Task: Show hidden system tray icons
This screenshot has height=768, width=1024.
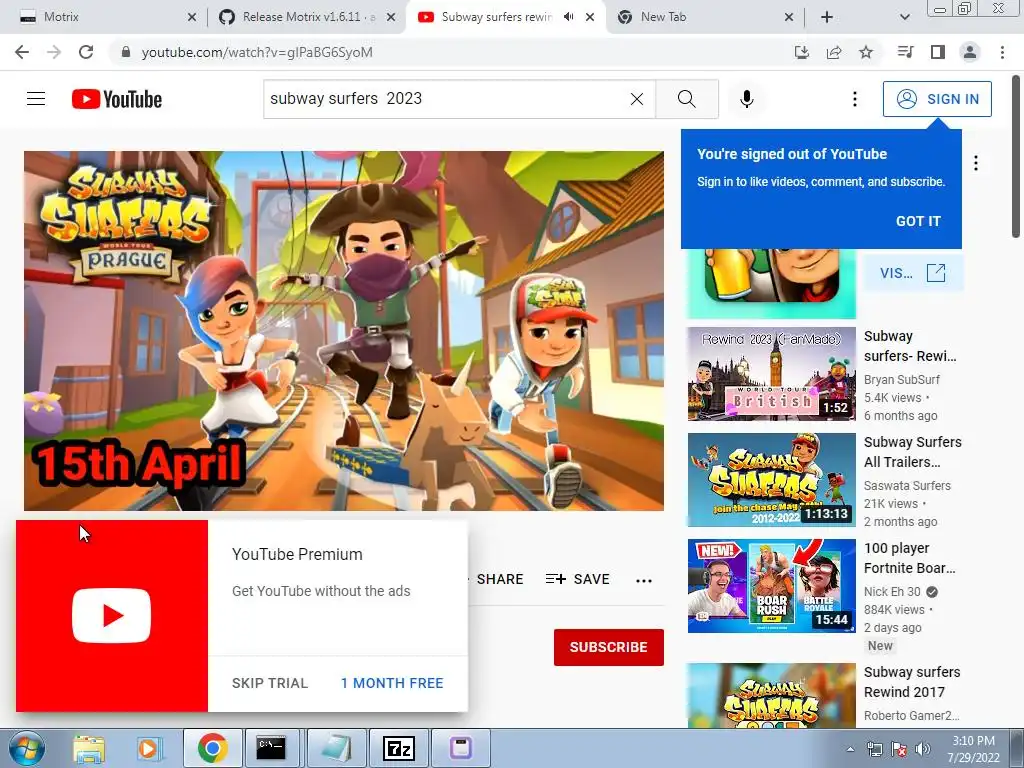Action: pos(850,749)
